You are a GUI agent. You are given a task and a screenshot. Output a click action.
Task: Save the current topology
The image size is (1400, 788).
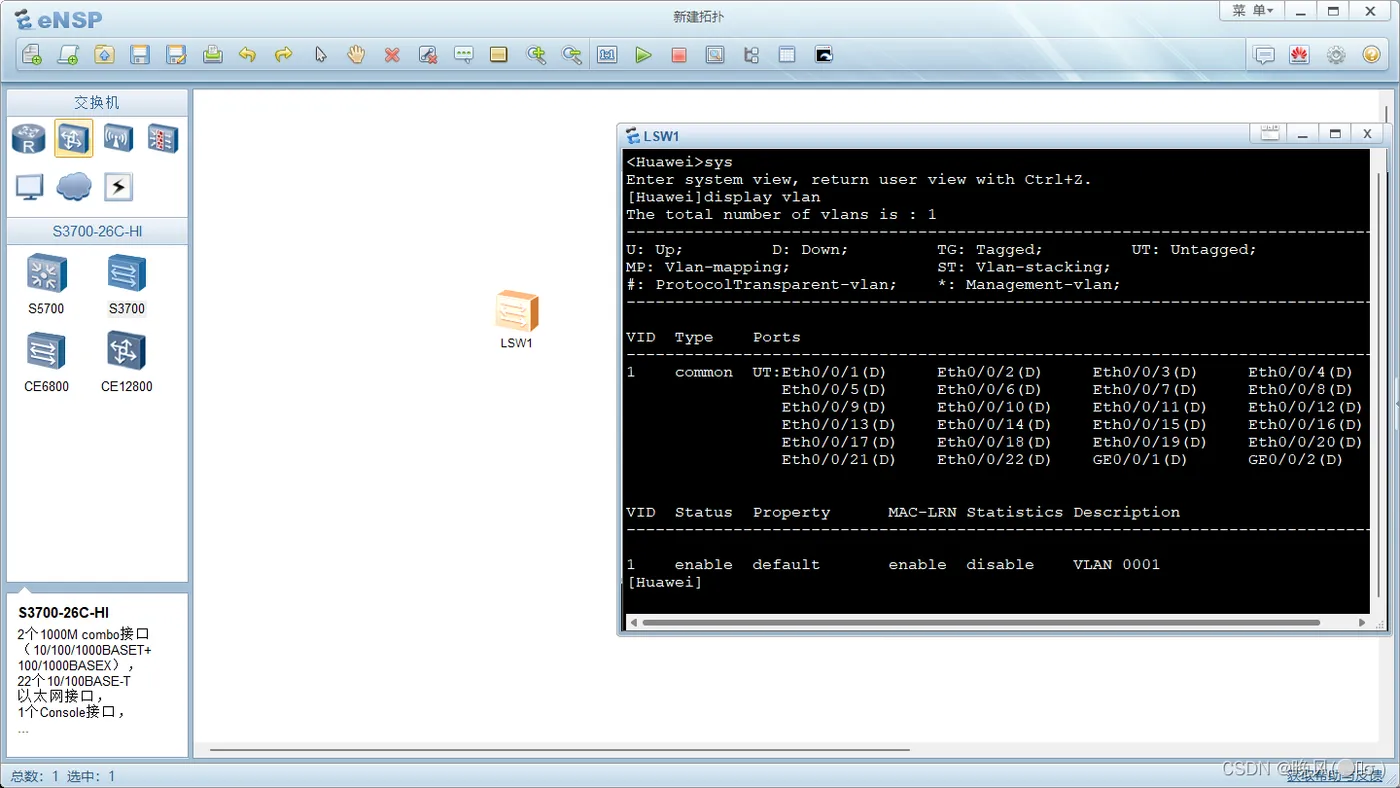click(x=140, y=55)
